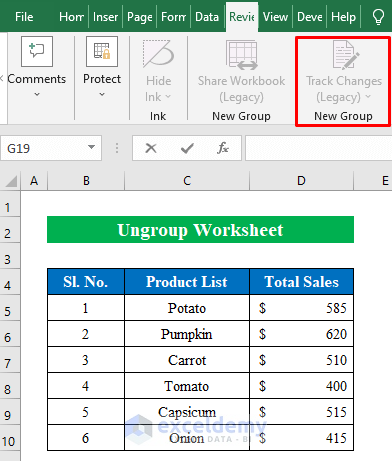Screen dimensions: 392x461
Task: Select the Sl. No. header cell
Action: tap(86, 282)
